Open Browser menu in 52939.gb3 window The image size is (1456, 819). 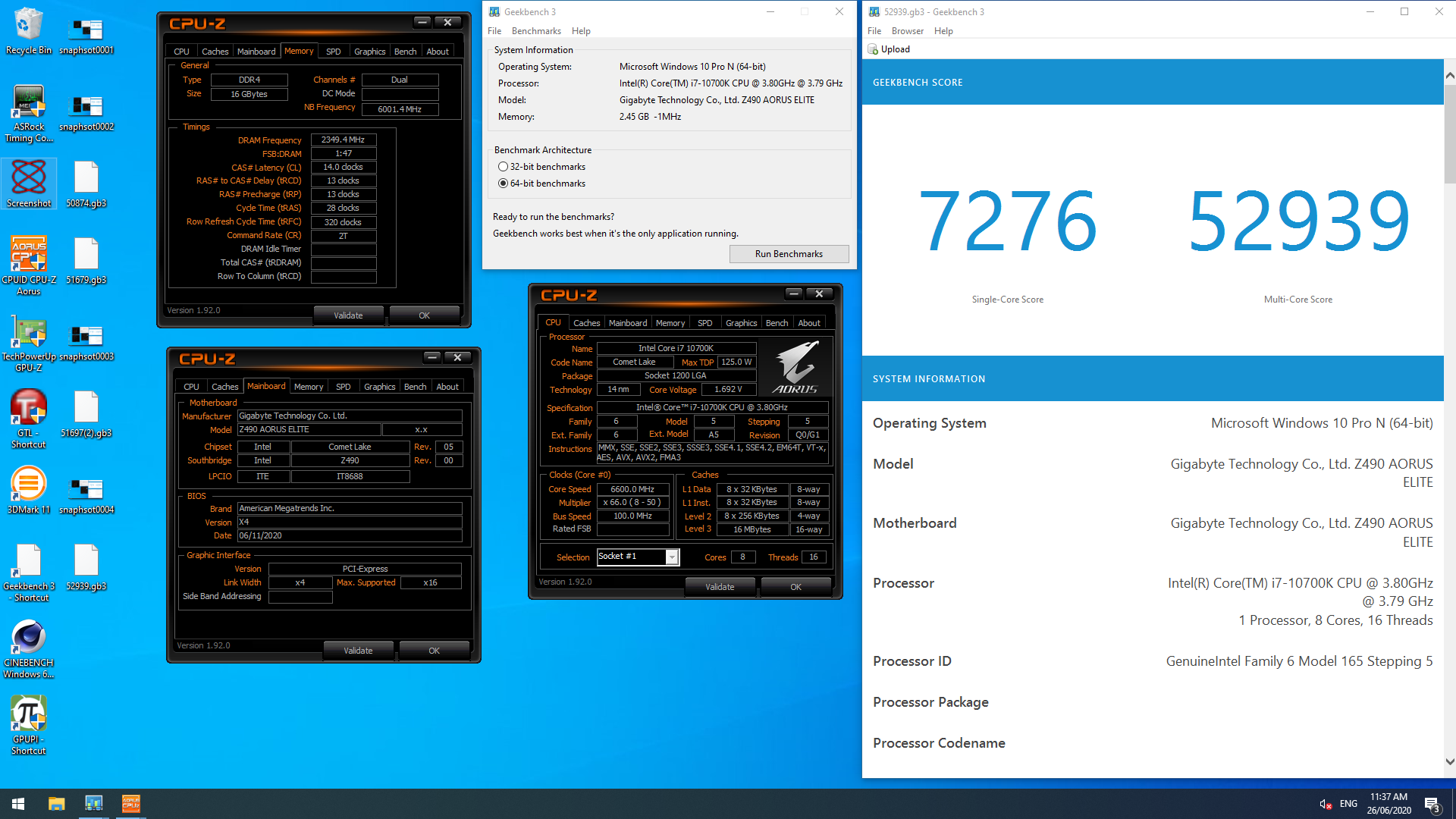(x=907, y=31)
